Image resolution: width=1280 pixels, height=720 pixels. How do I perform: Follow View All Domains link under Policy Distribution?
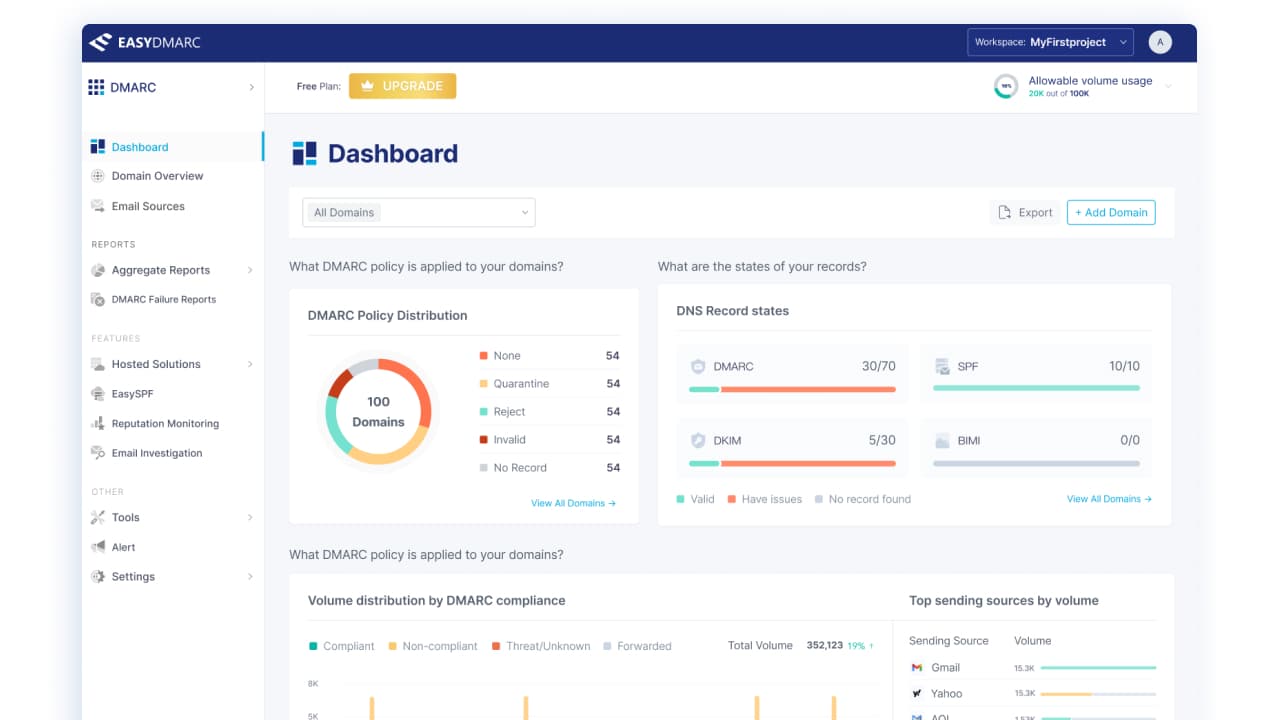pos(573,503)
